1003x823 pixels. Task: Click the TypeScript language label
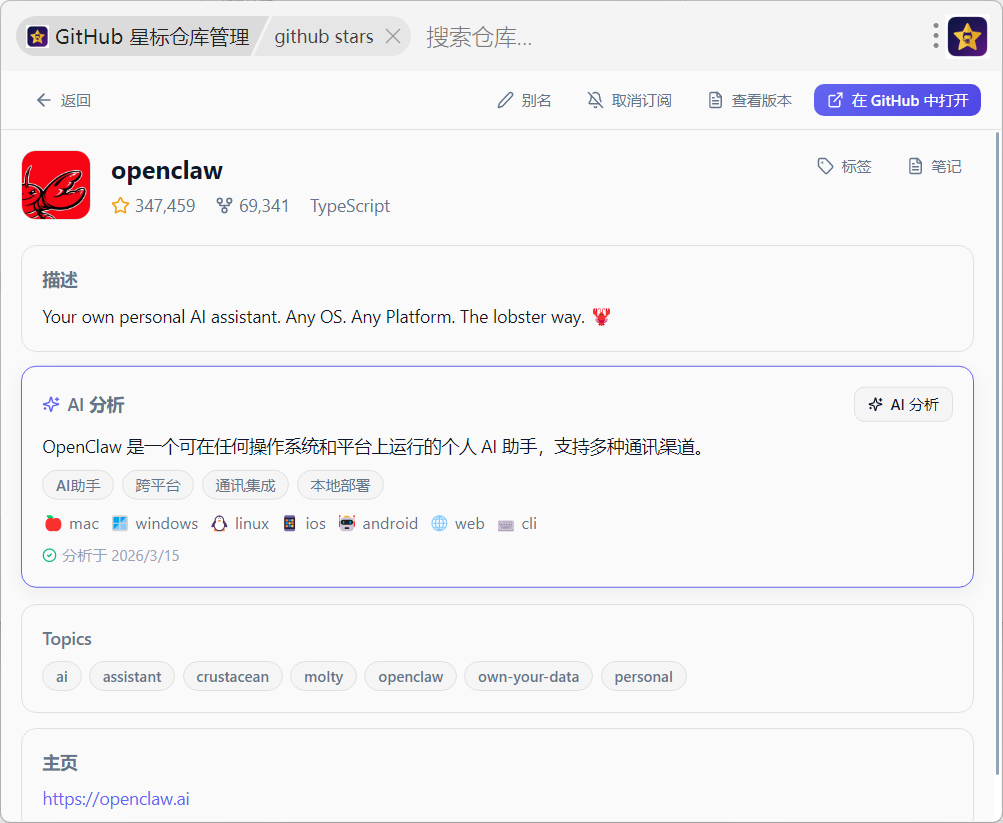point(350,206)
